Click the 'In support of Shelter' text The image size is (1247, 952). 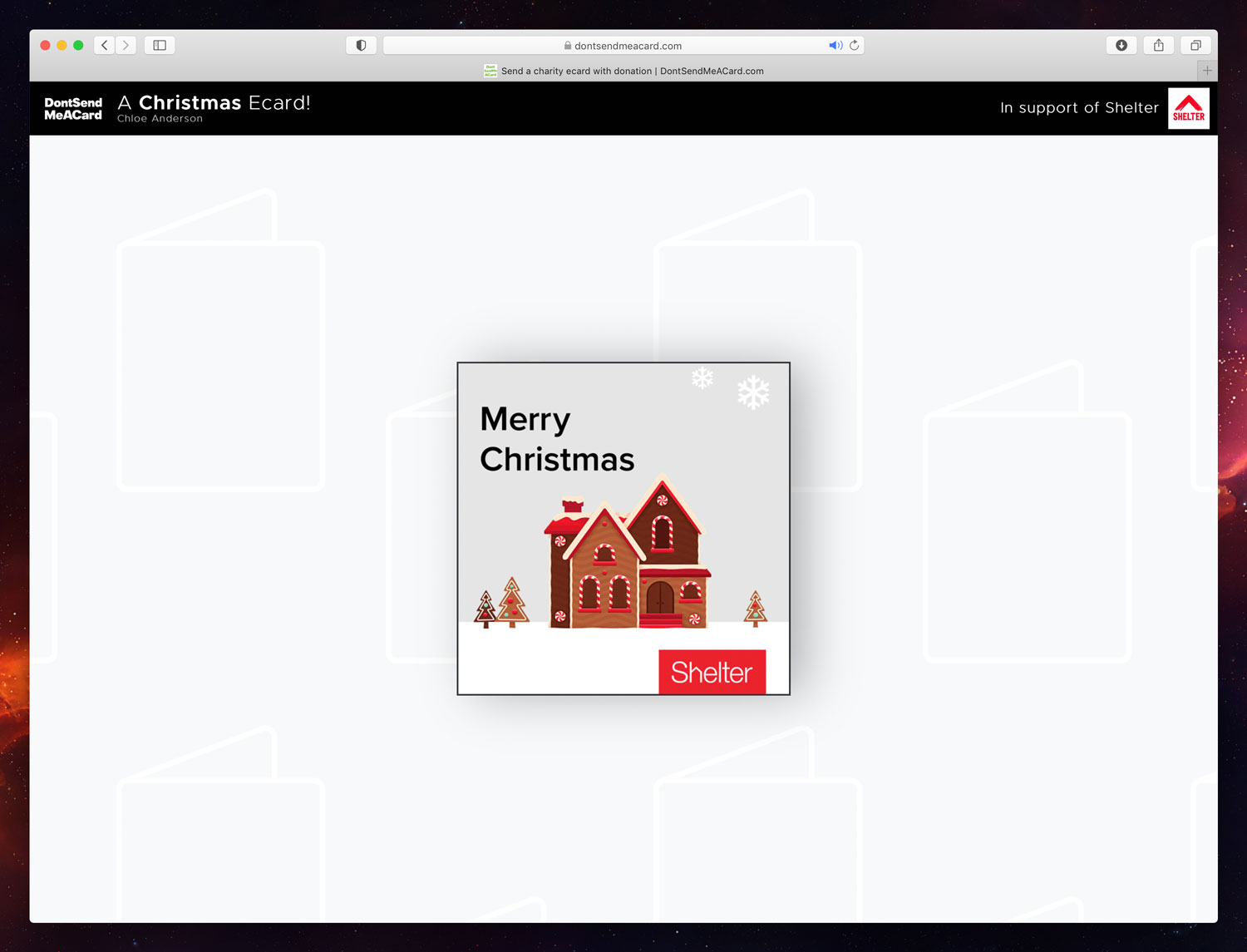pos(1079,108)
